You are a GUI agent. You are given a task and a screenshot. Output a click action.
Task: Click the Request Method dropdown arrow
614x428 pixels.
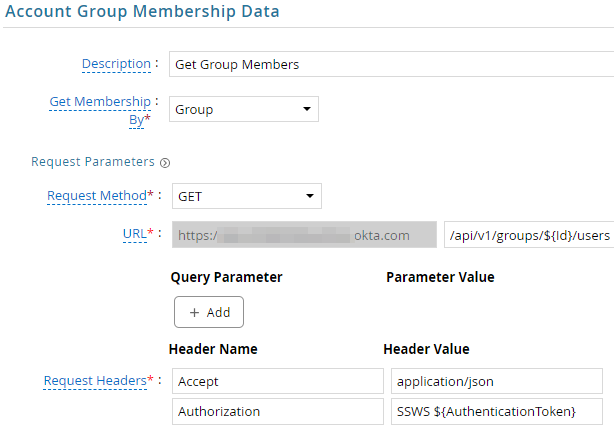click(x=310, y=196)
